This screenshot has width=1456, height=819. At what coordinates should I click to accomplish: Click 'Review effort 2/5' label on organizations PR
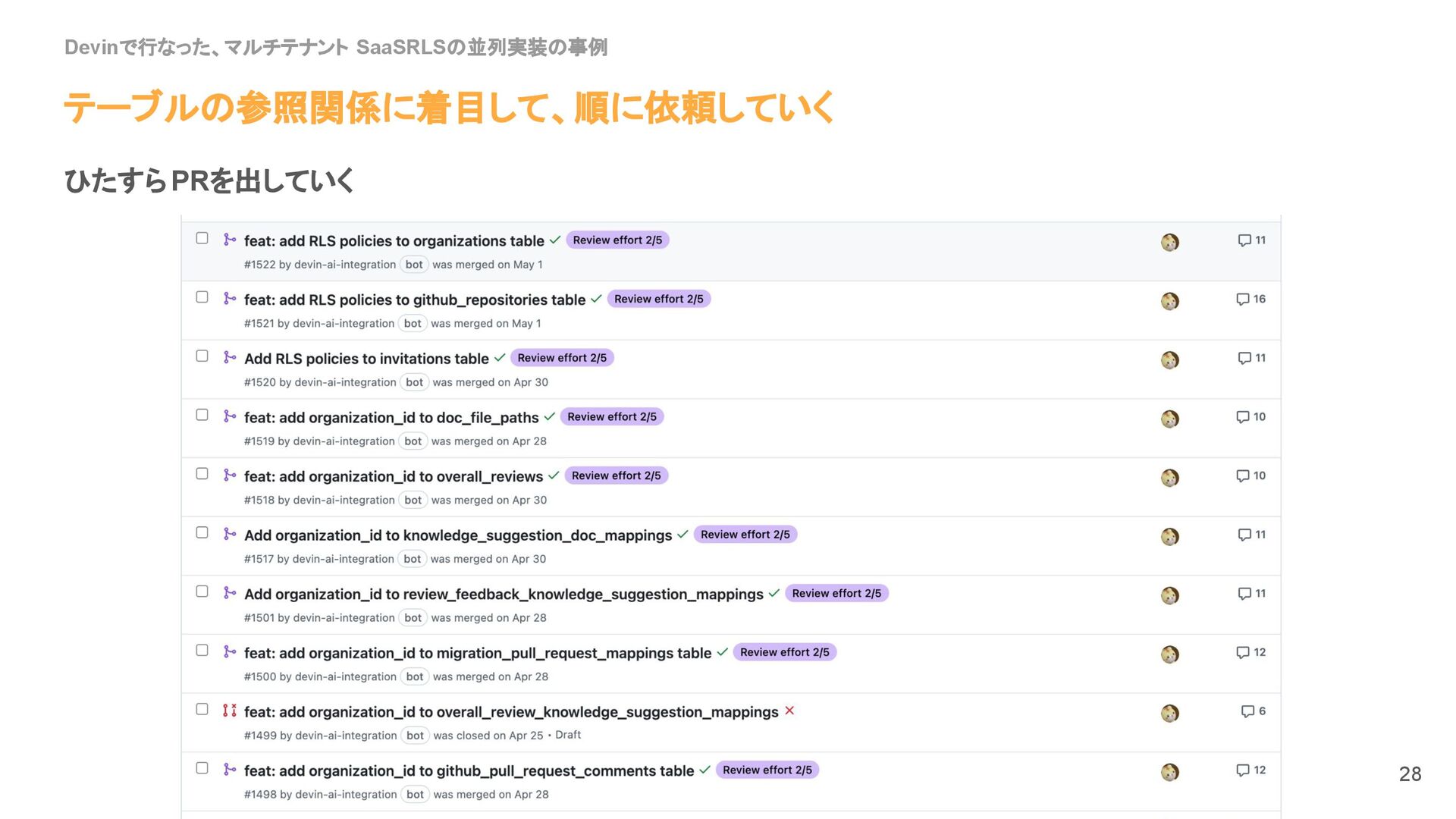(617, 240)
